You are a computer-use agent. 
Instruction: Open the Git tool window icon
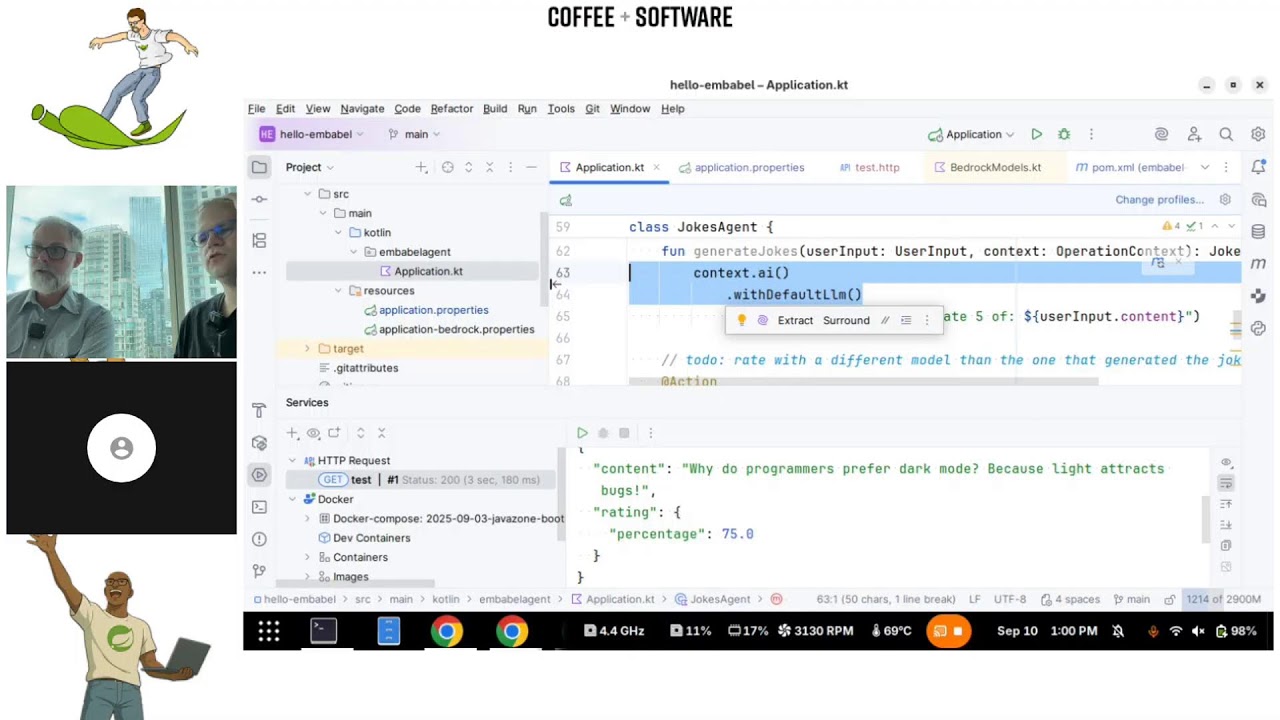coord(259,571)
